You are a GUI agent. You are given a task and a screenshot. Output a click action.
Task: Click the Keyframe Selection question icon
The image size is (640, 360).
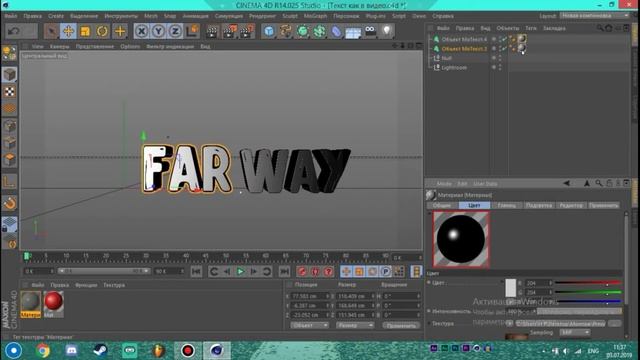(x=328, y=271)
